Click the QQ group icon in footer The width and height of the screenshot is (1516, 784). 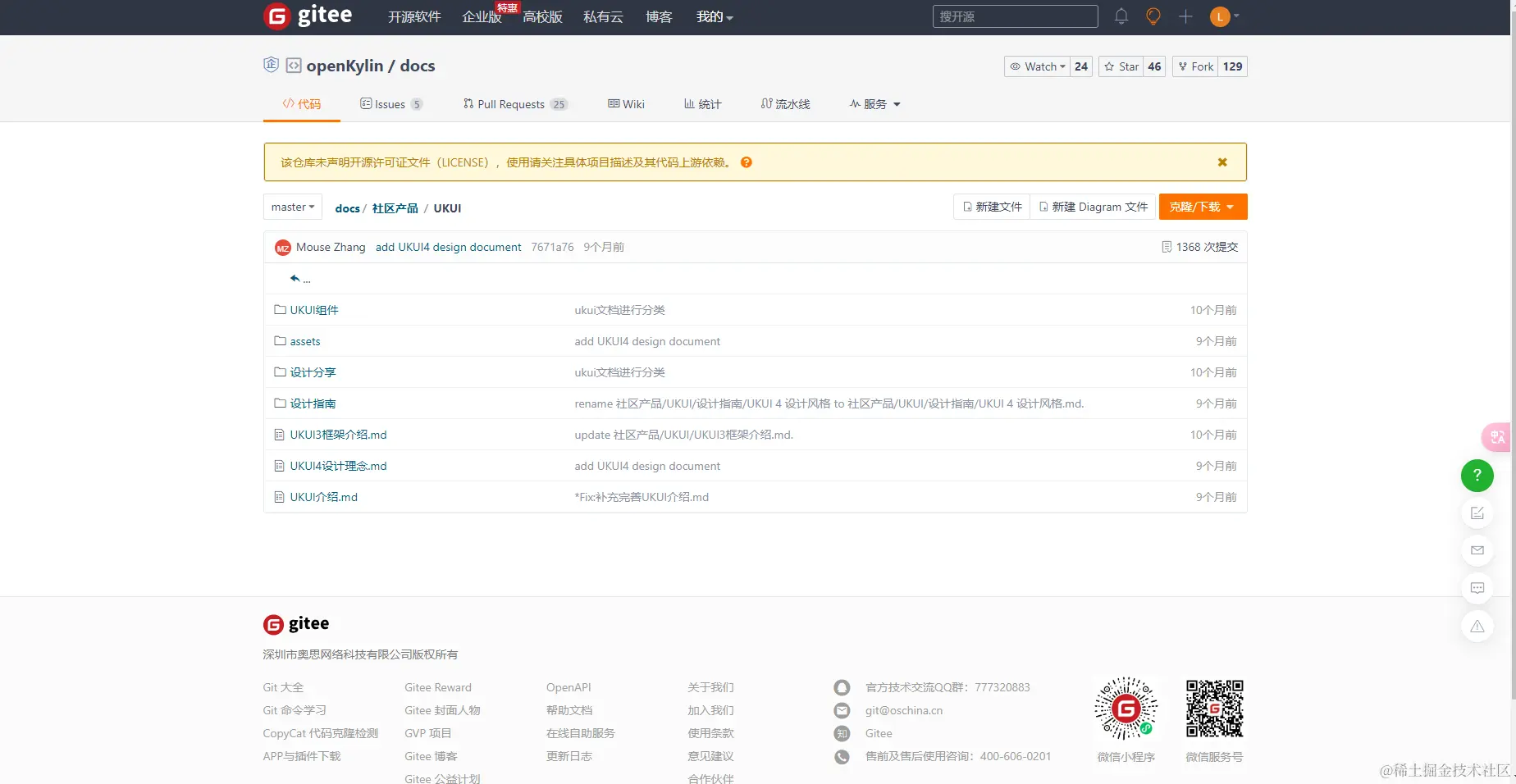tap(842, 687)
